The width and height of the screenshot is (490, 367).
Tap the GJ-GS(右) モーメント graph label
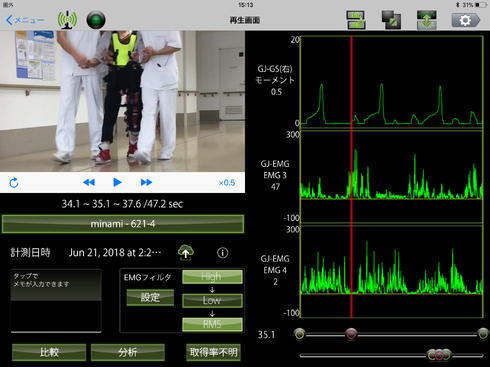point(275,80)
